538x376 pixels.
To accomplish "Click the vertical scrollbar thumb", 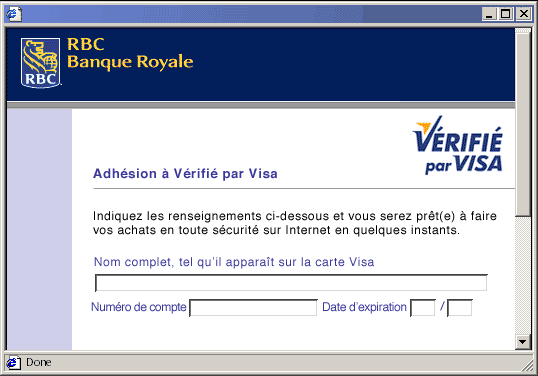I will [x=523, y=125].
